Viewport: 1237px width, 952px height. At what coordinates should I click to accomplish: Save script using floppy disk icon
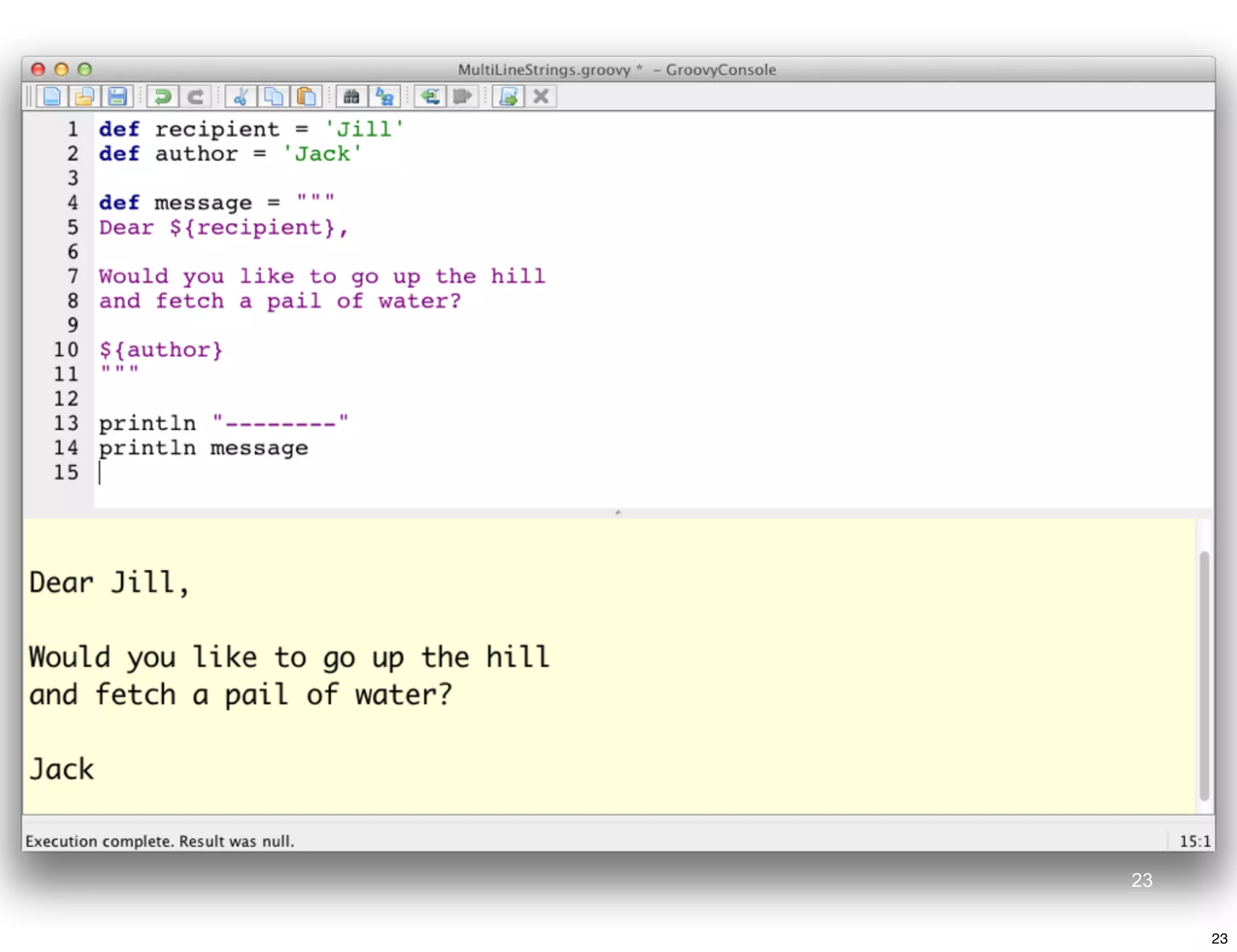117,97
